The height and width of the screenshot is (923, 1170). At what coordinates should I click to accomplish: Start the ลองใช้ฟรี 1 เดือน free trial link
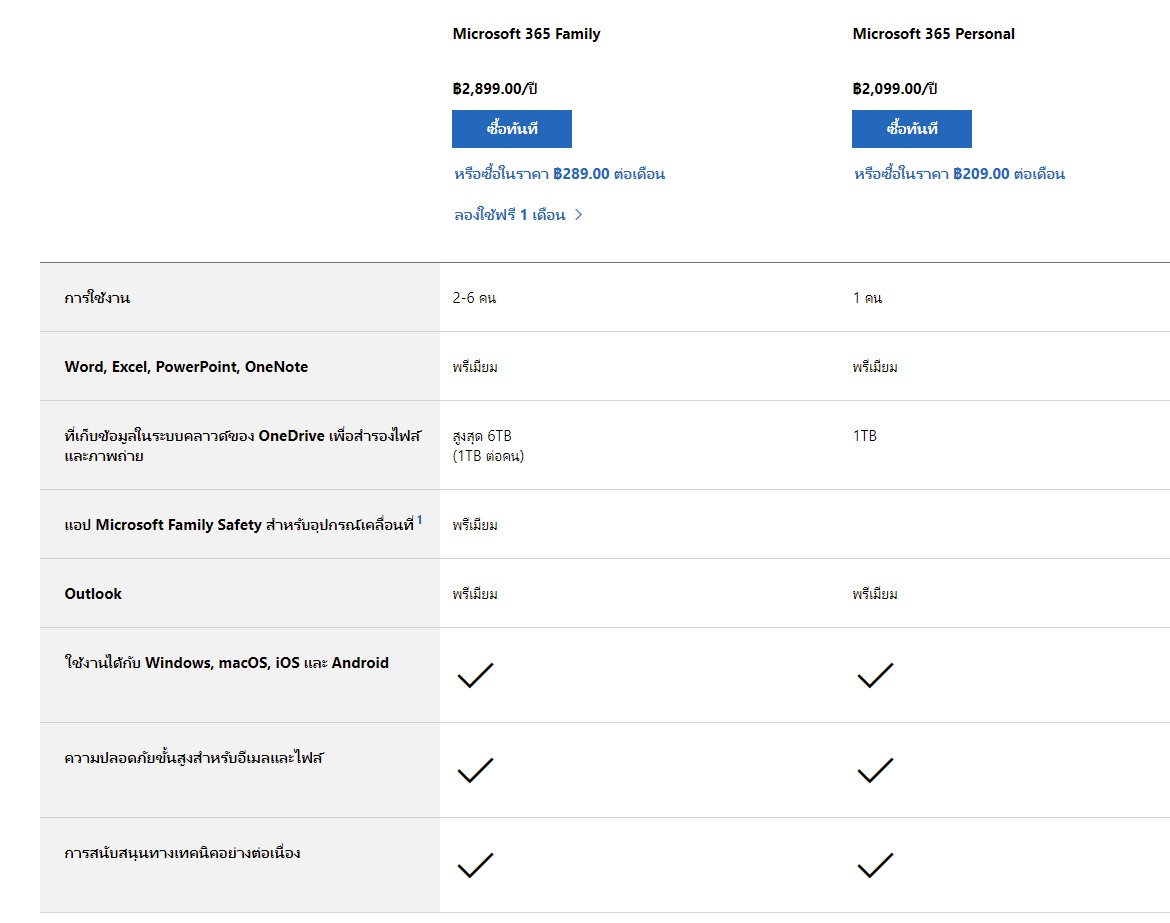(x=510, y=215)
